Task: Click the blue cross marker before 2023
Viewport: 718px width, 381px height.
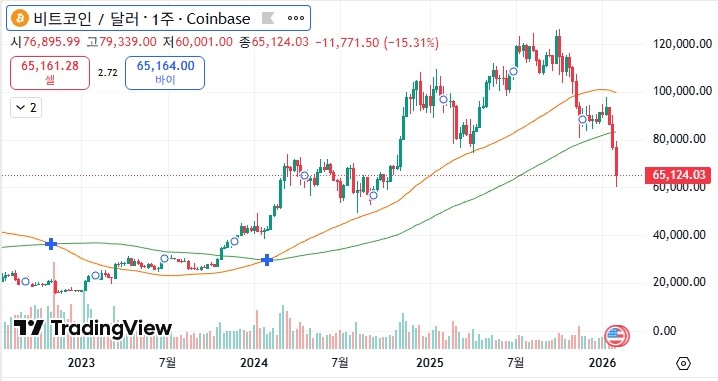Action: tap(51, 244)
